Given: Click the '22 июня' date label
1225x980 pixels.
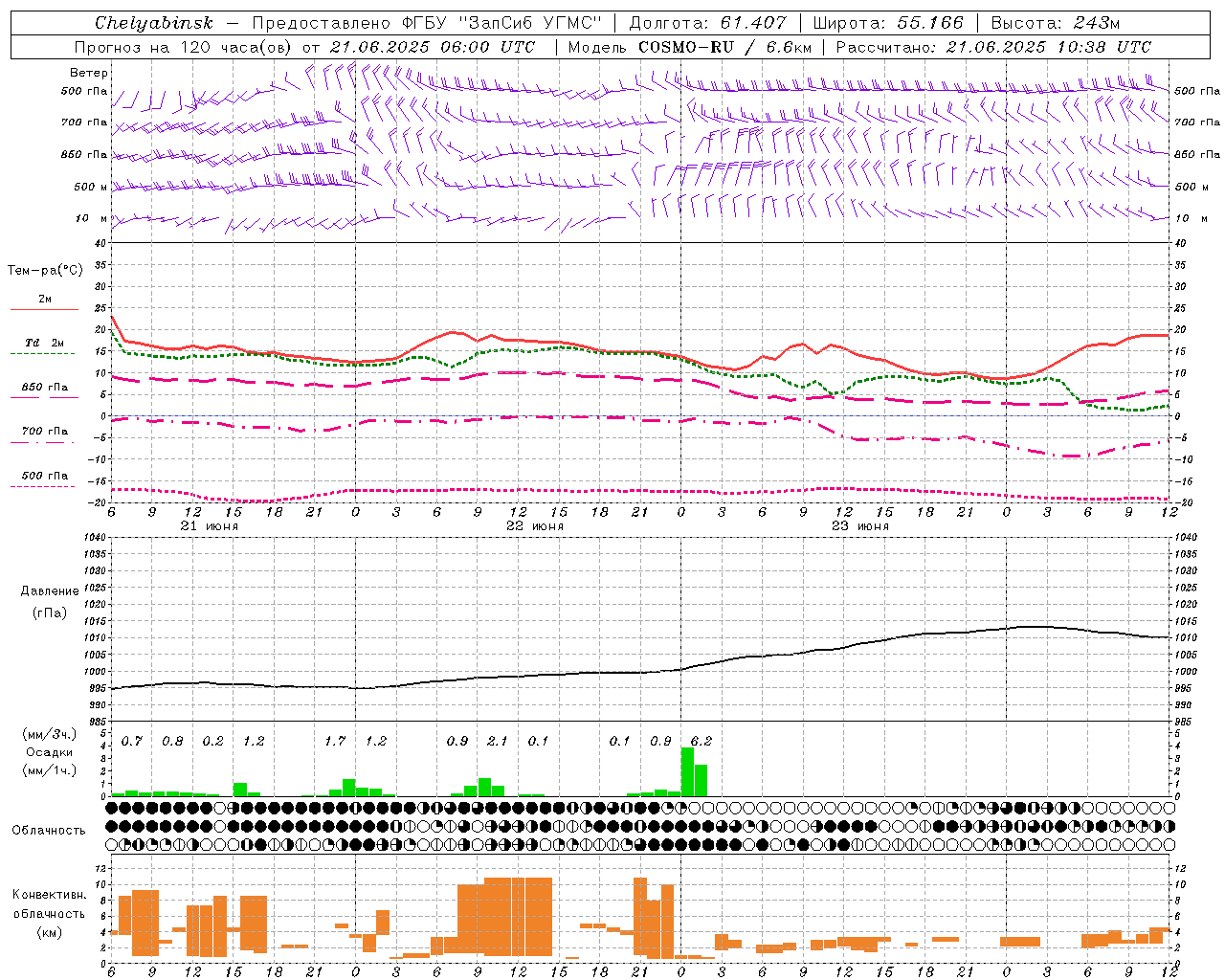Looking at the screenshot, I should click(535, 526).
